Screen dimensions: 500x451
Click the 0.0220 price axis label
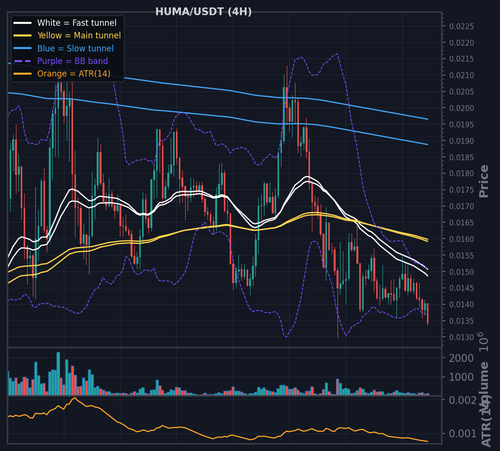pyautogui.click(x=462, y=43)
